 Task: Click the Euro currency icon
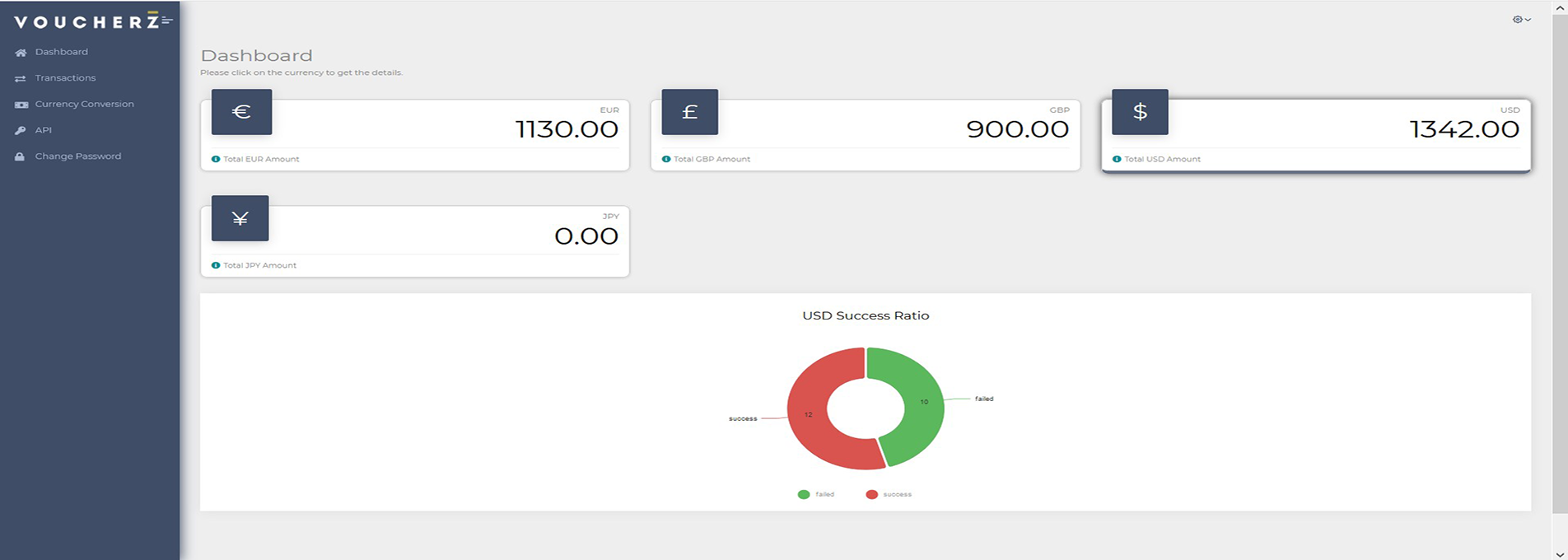point(241,112)
